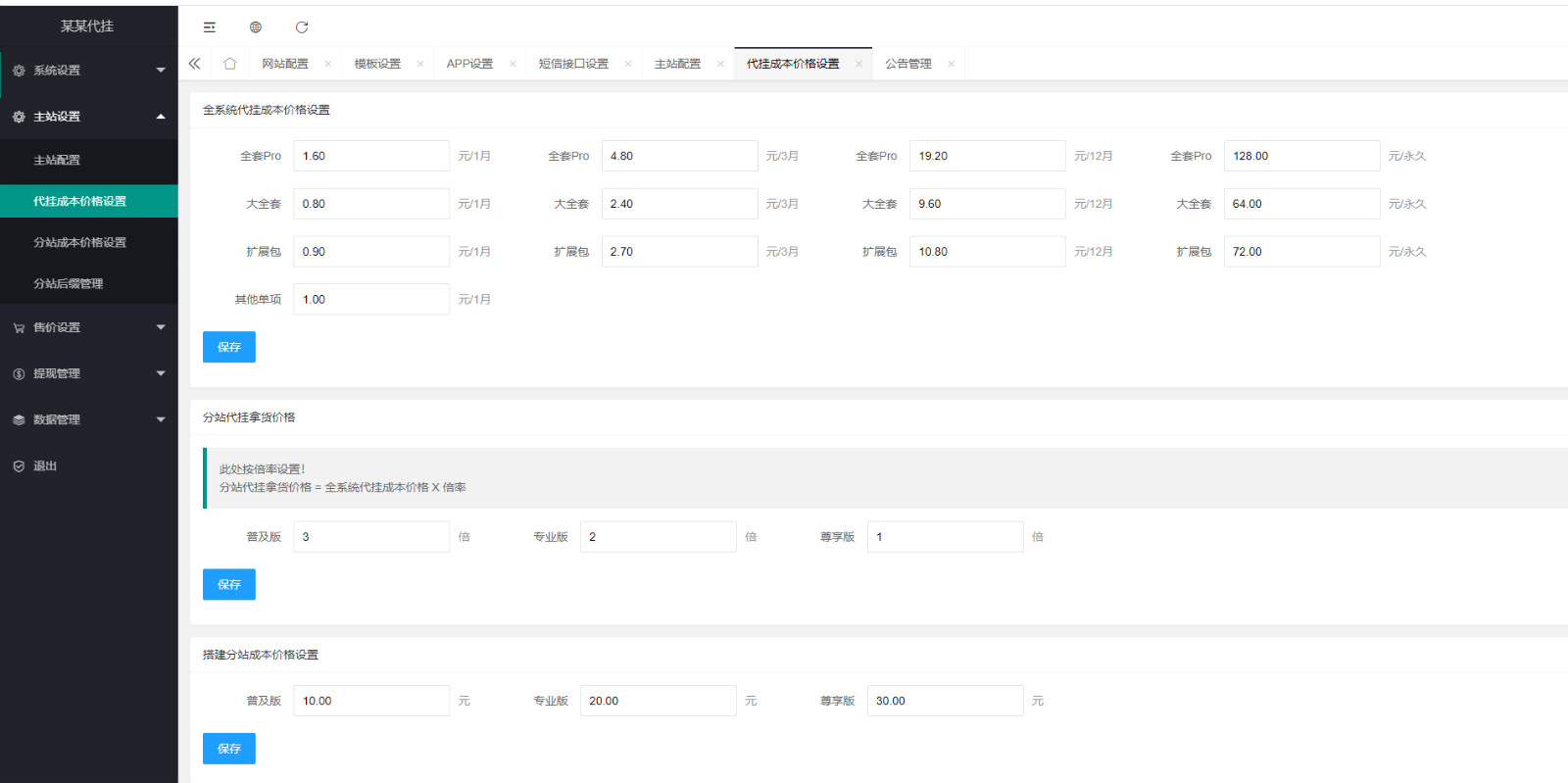Save the 全系统代挂成本价格 settings
The image size is (1568, 783).
(229, 347)
